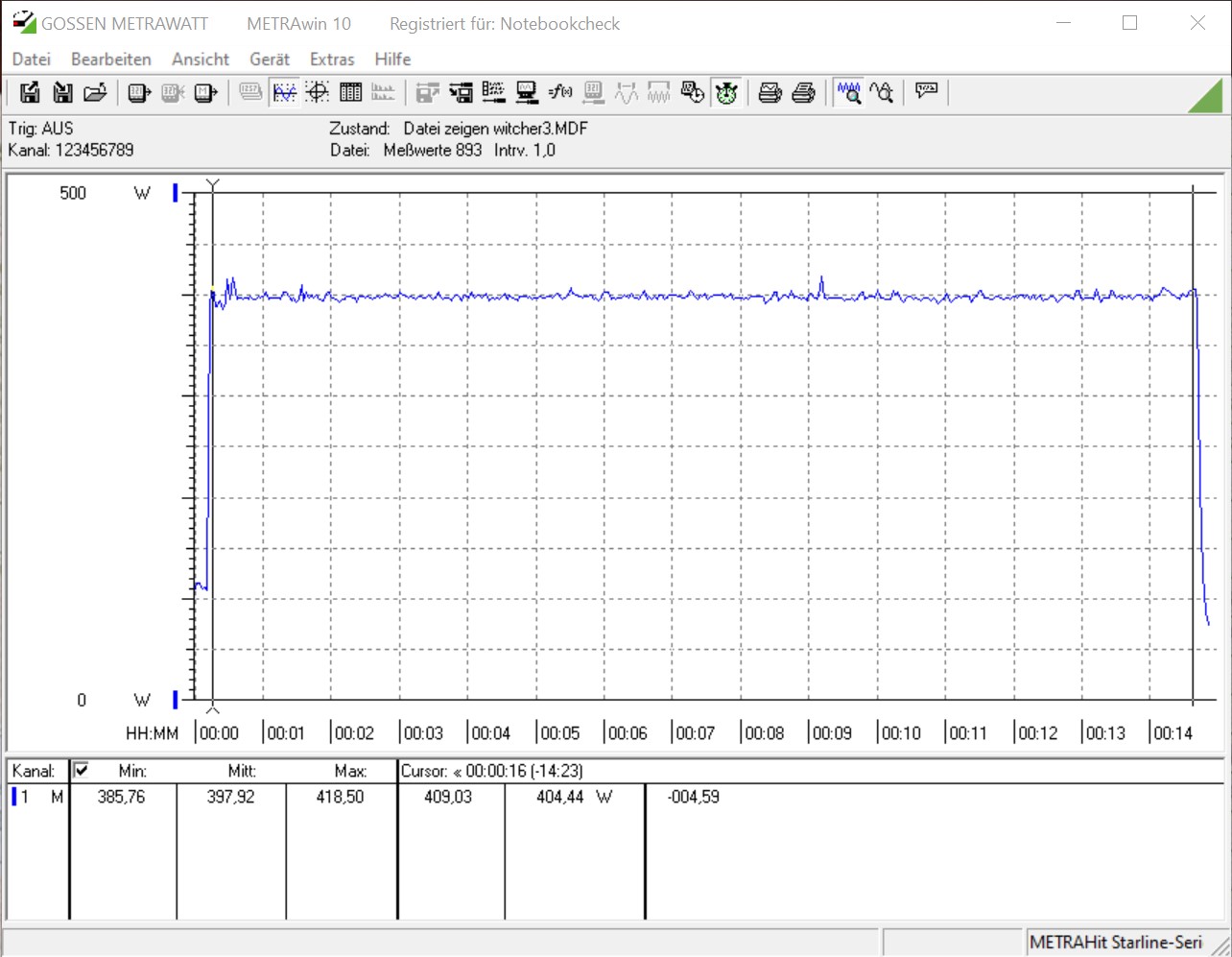Click the speech bubble comment icon
The height and width of the screenshot is (957, 1232).
pyautogui.click(x=926, y=92)
